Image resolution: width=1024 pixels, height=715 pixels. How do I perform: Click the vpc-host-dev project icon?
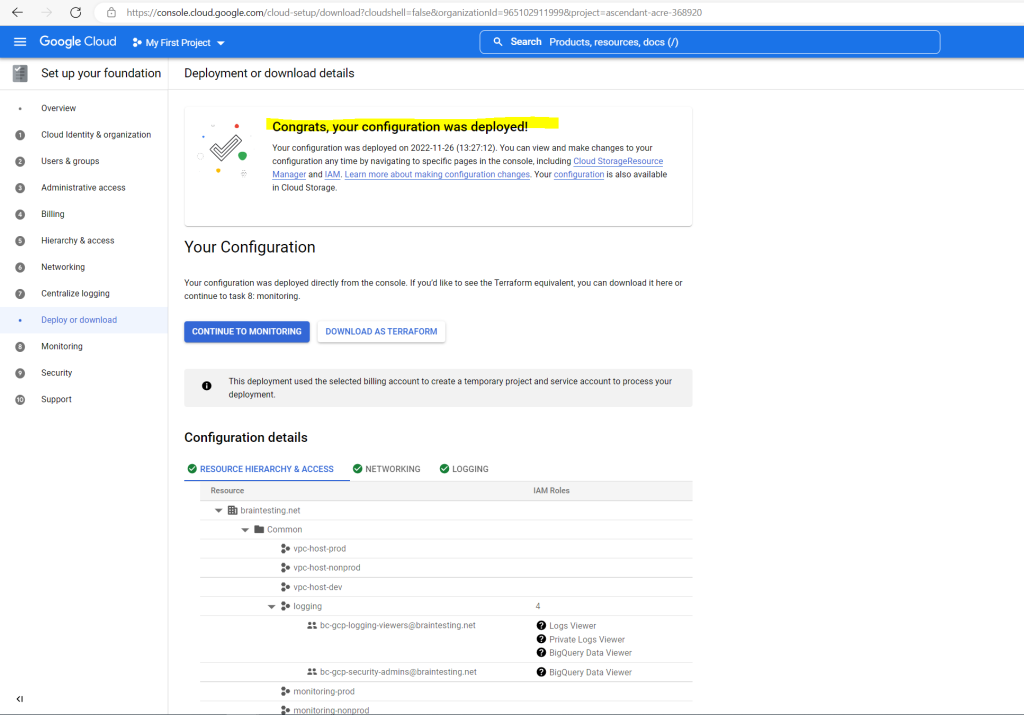pyautogui.click(x=285, y=587)
